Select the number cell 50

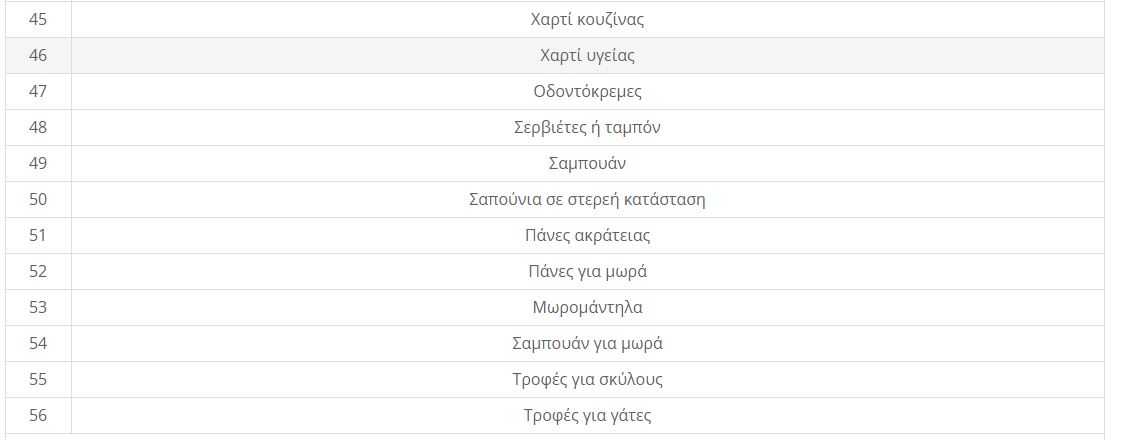tap(38, 200)
